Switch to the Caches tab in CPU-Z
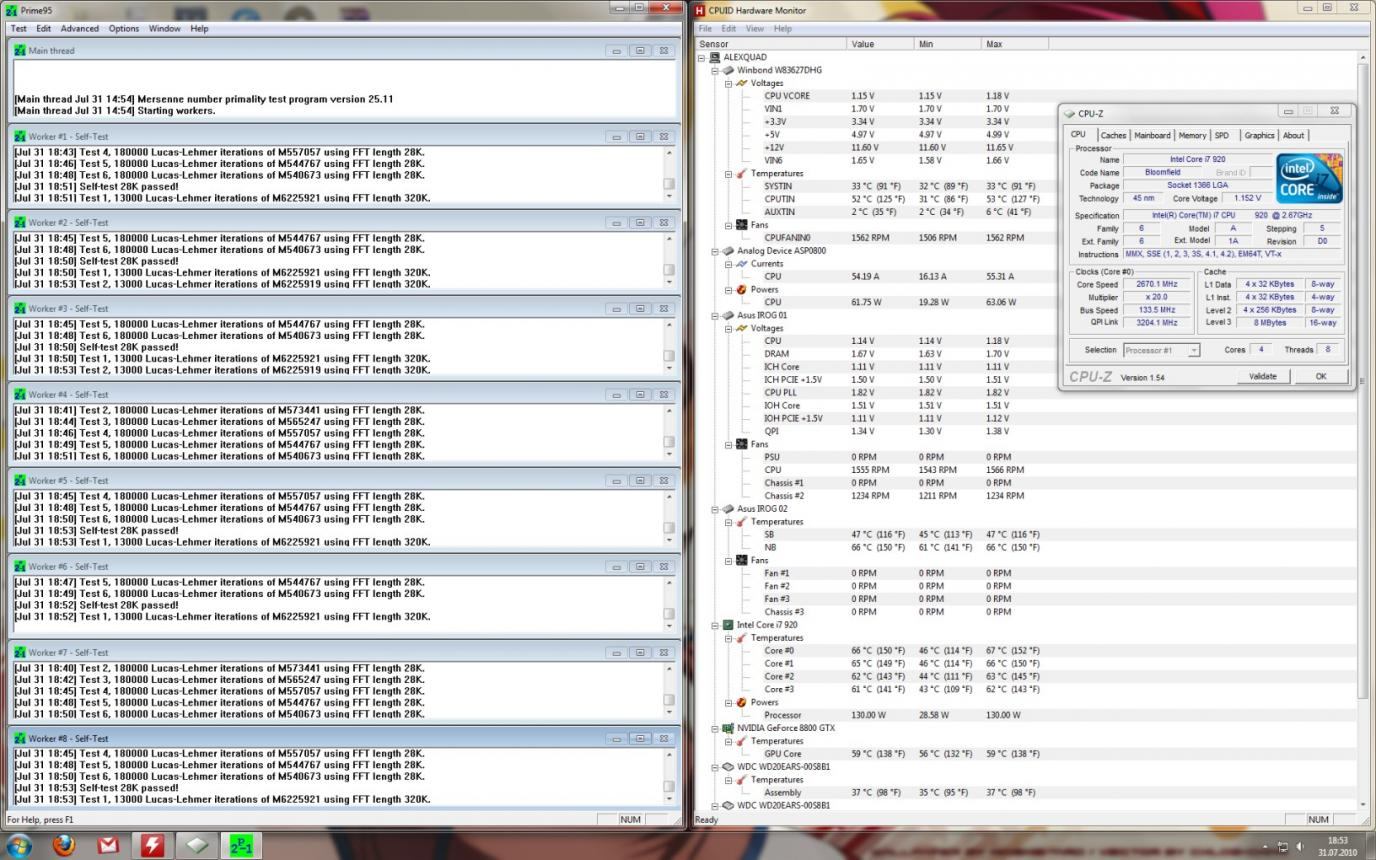The height and width of the screenshot is (860, 1376). pyautogui.click(x=1113, y=135)
